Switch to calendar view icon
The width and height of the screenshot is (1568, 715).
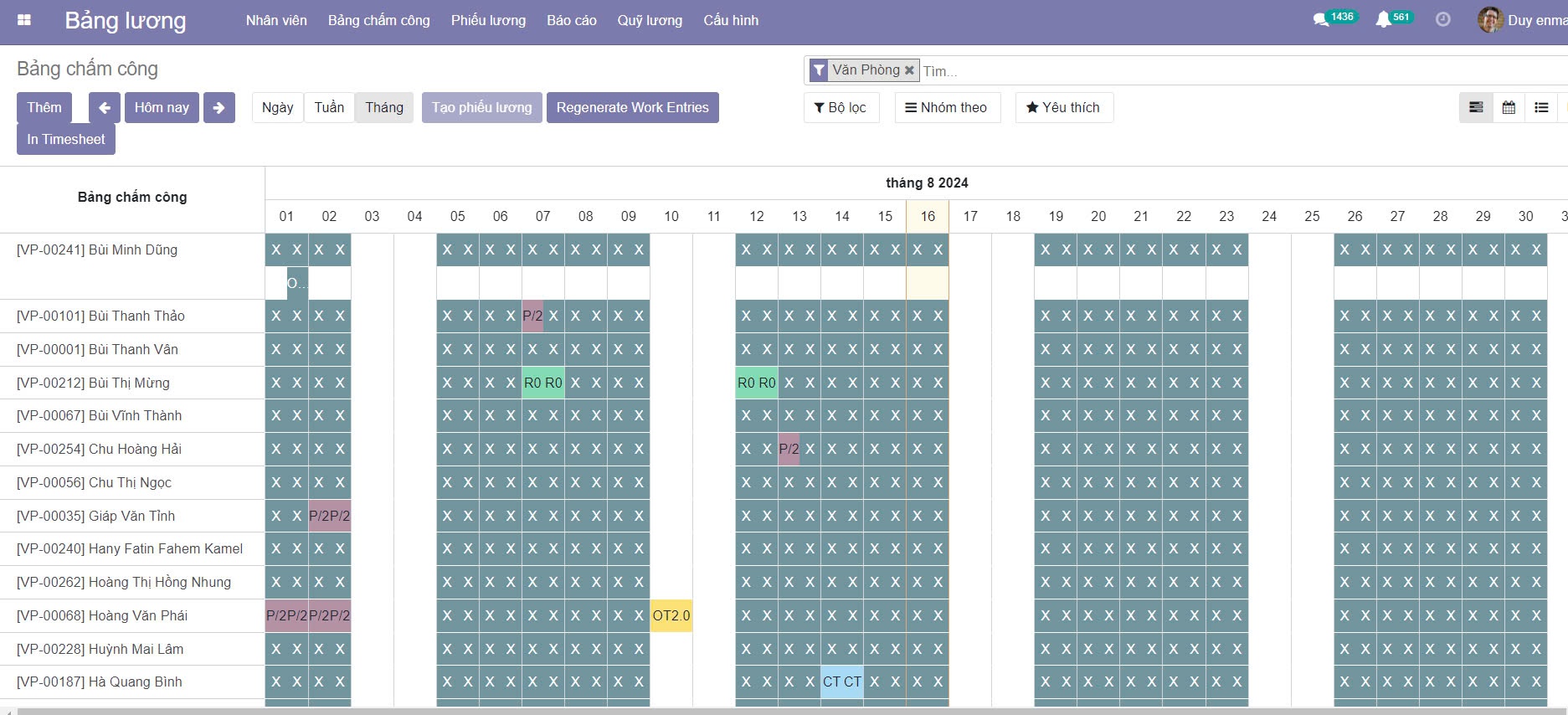(1509, 108)
